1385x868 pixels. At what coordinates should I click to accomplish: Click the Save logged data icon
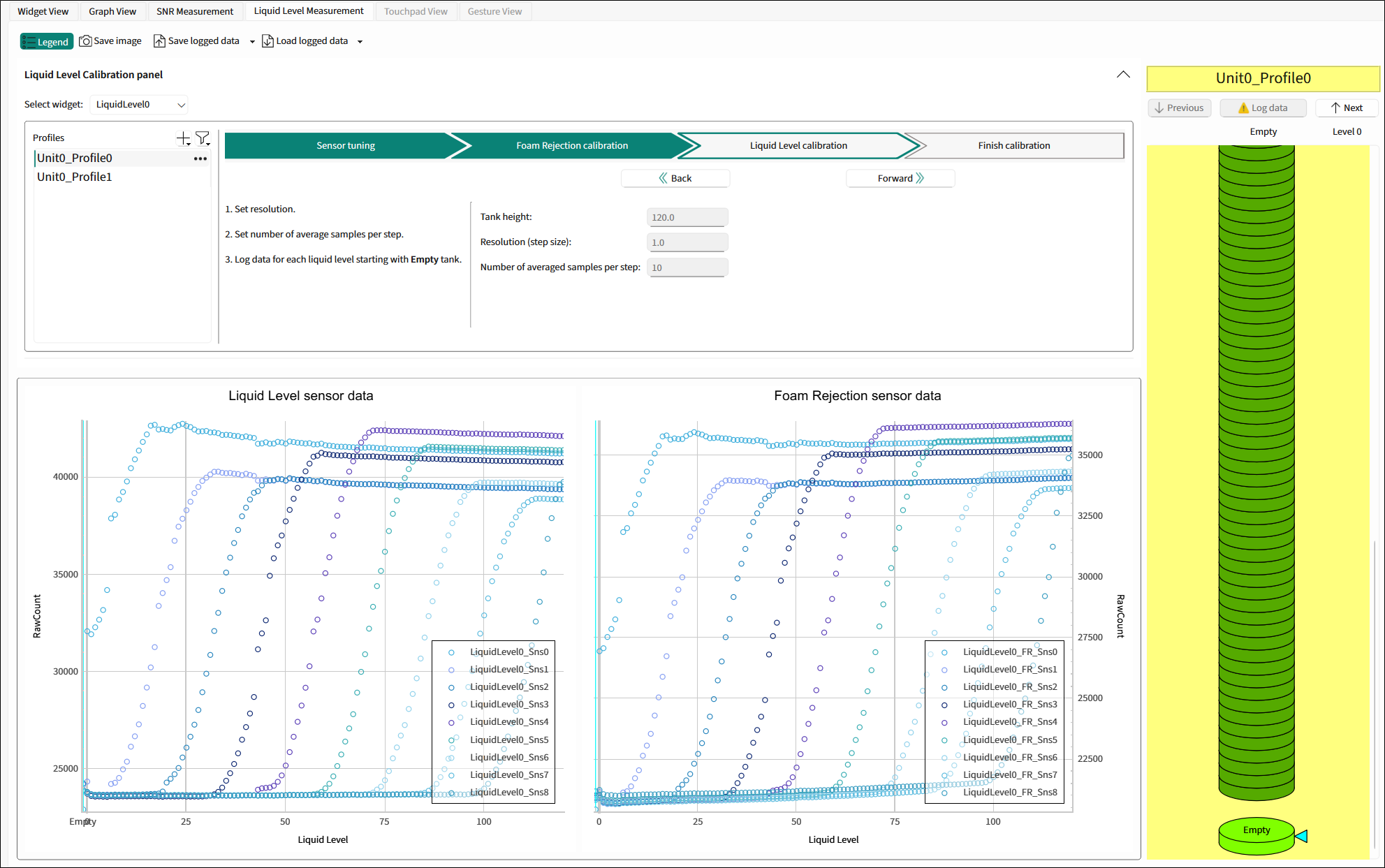point(159,41)
